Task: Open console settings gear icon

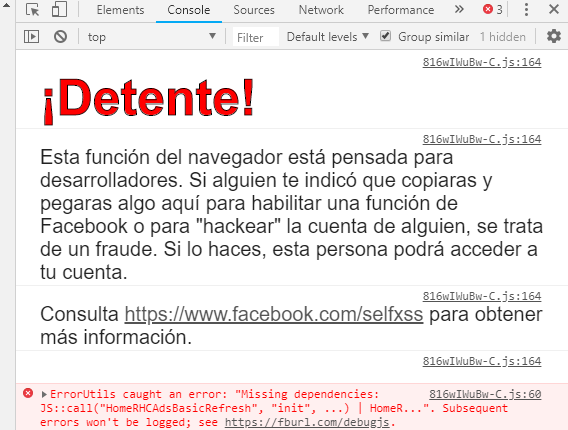Action: click(x=554, y=36)
